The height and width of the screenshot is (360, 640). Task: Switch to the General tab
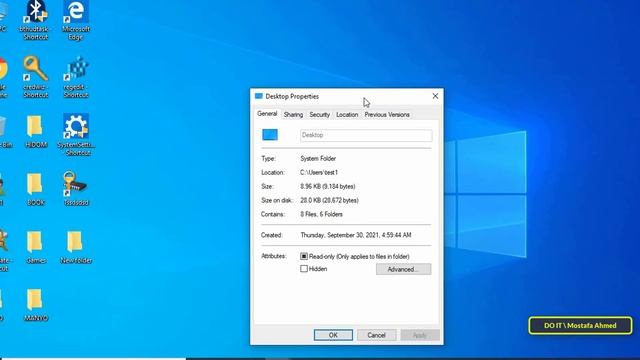pyautogui.click(x=267, y=114)
